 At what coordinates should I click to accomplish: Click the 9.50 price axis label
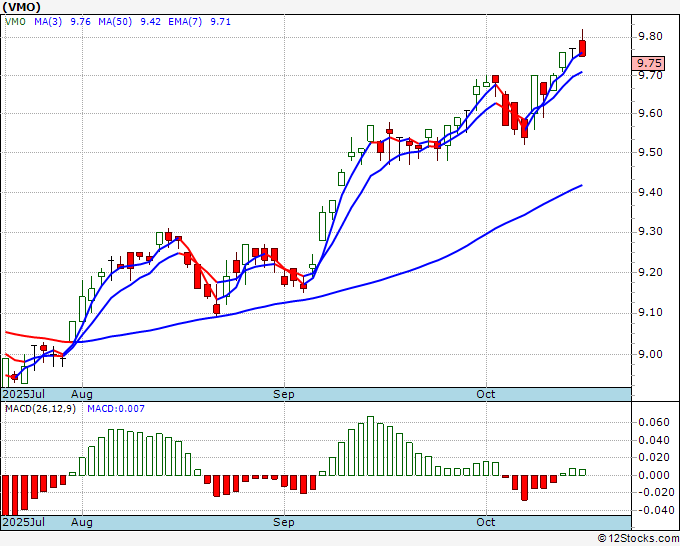[651, 152]
